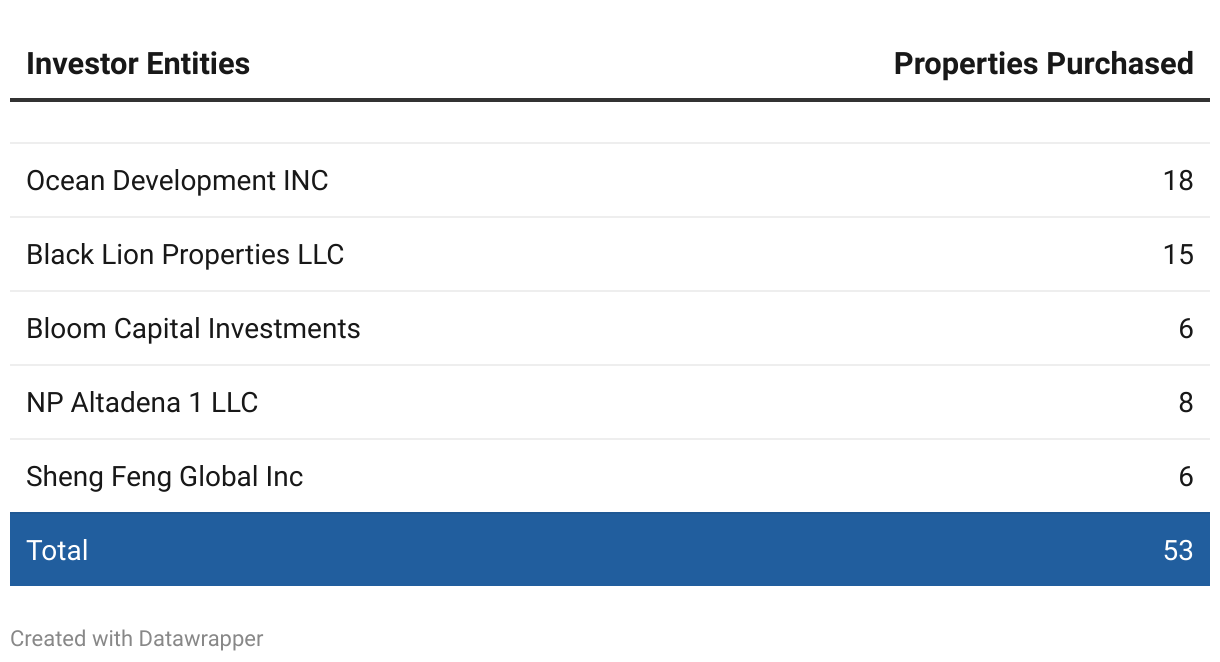Click the value 18 for Ocean Development

pos(1178,180)
